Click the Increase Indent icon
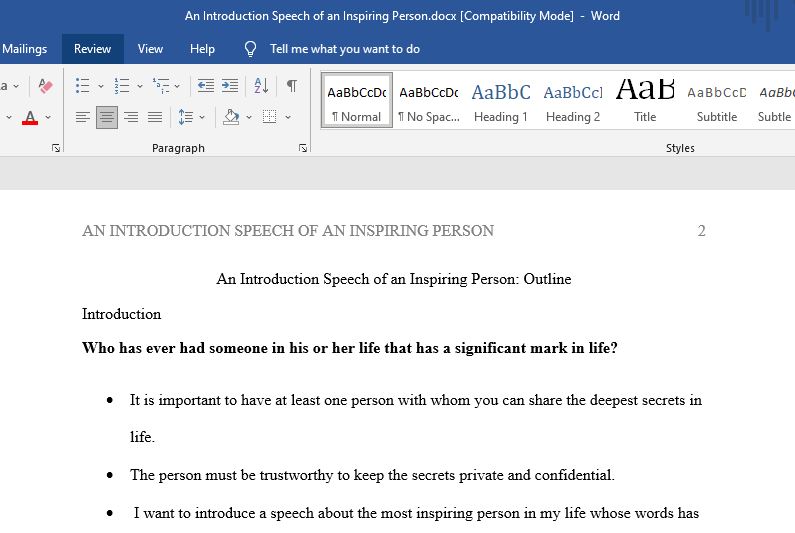The image size is (795, 533). pos(230,86)
